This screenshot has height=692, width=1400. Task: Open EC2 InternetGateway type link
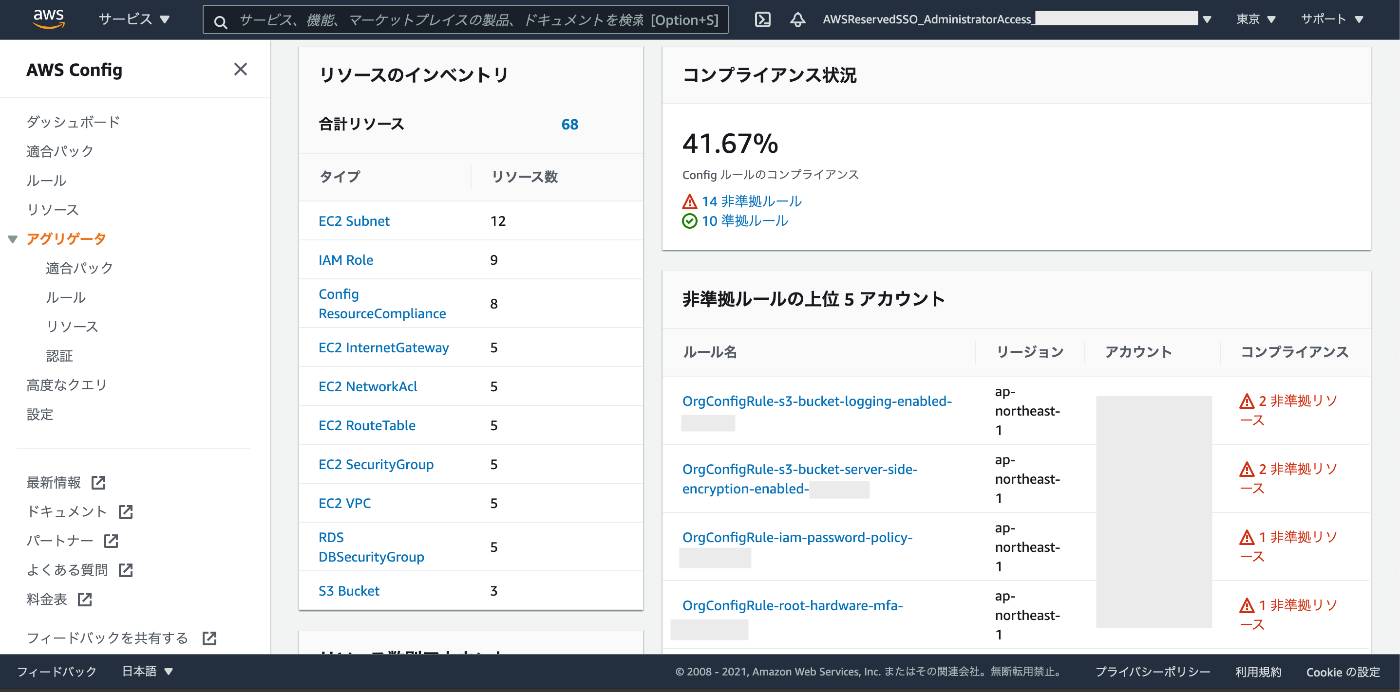(x=384, y=348)
